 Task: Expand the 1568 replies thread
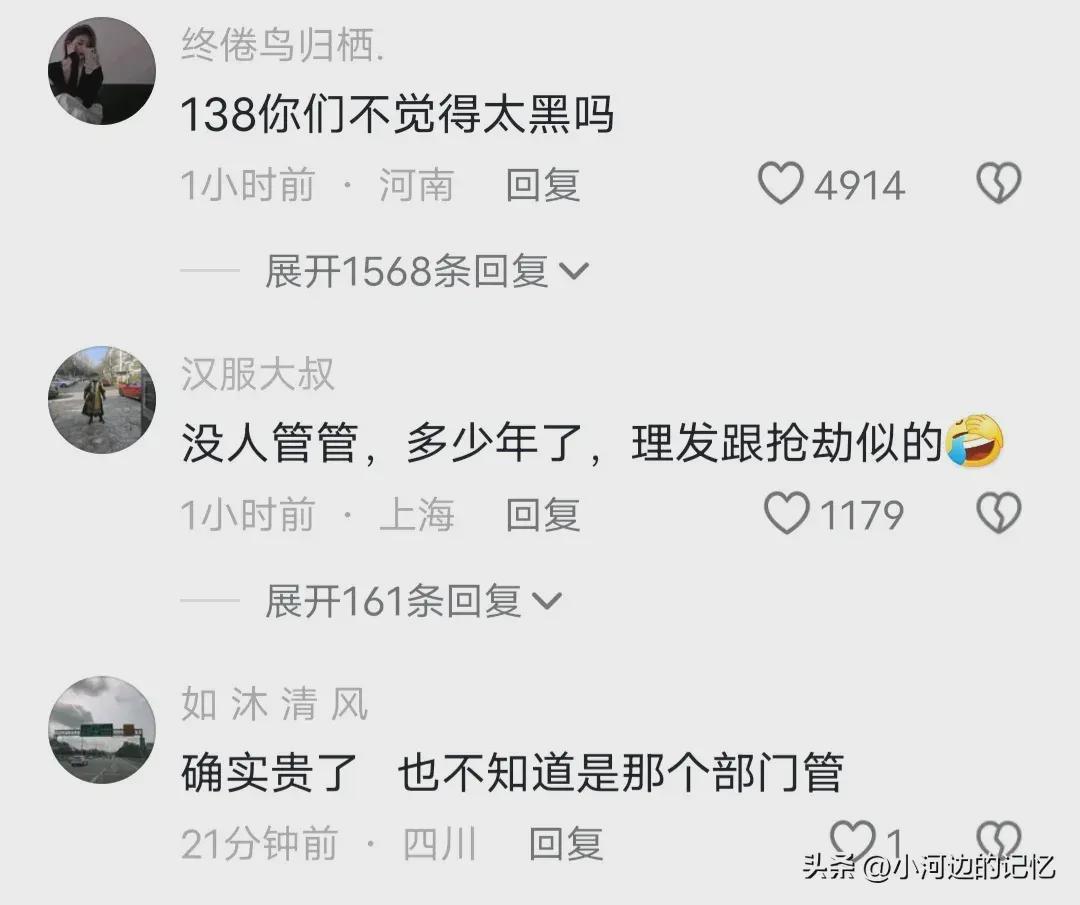pos(427,271)
